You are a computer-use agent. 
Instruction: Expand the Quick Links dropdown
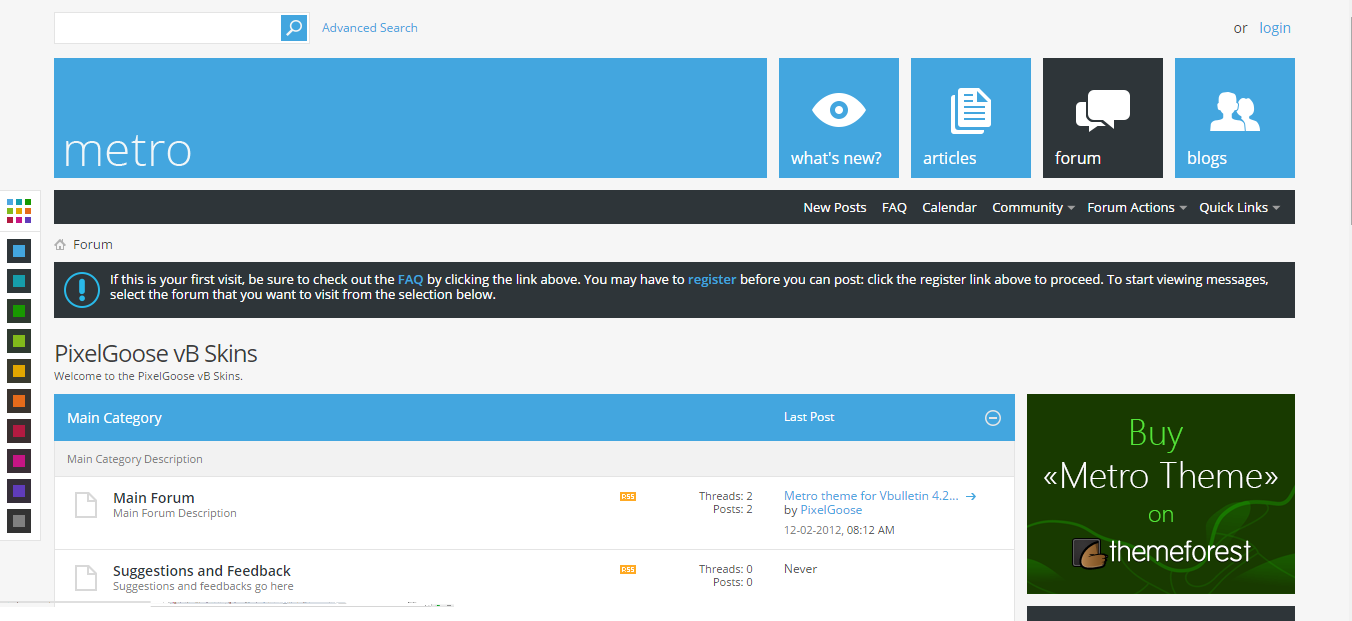1239,208
